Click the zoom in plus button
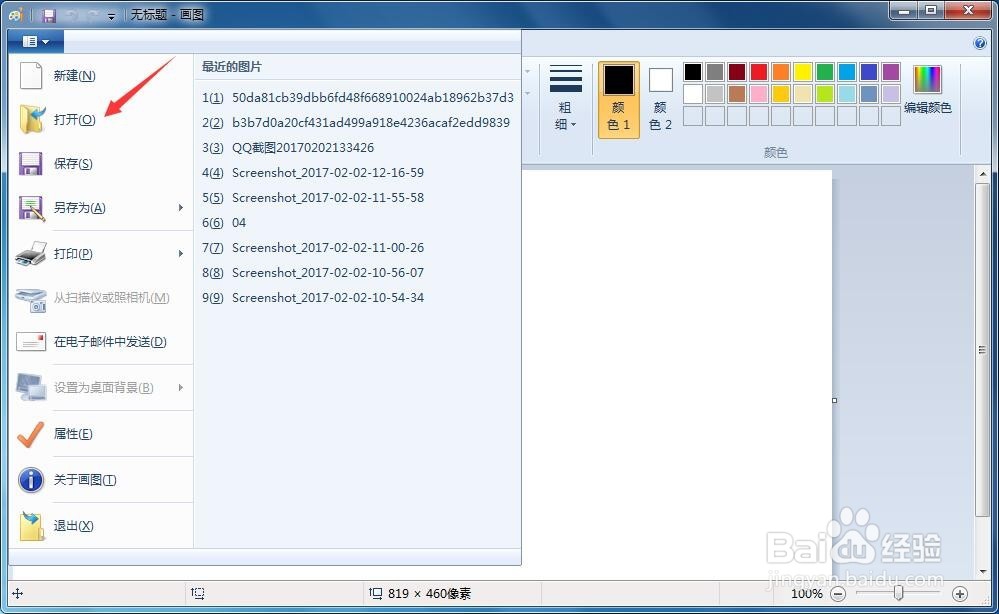The image size is (999, 614). pos(959,594)
